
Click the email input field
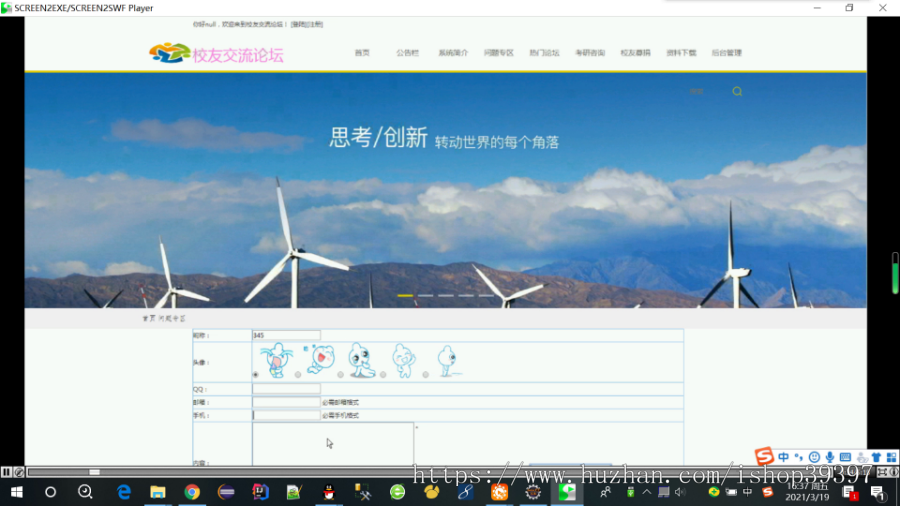tap(286, 402)
